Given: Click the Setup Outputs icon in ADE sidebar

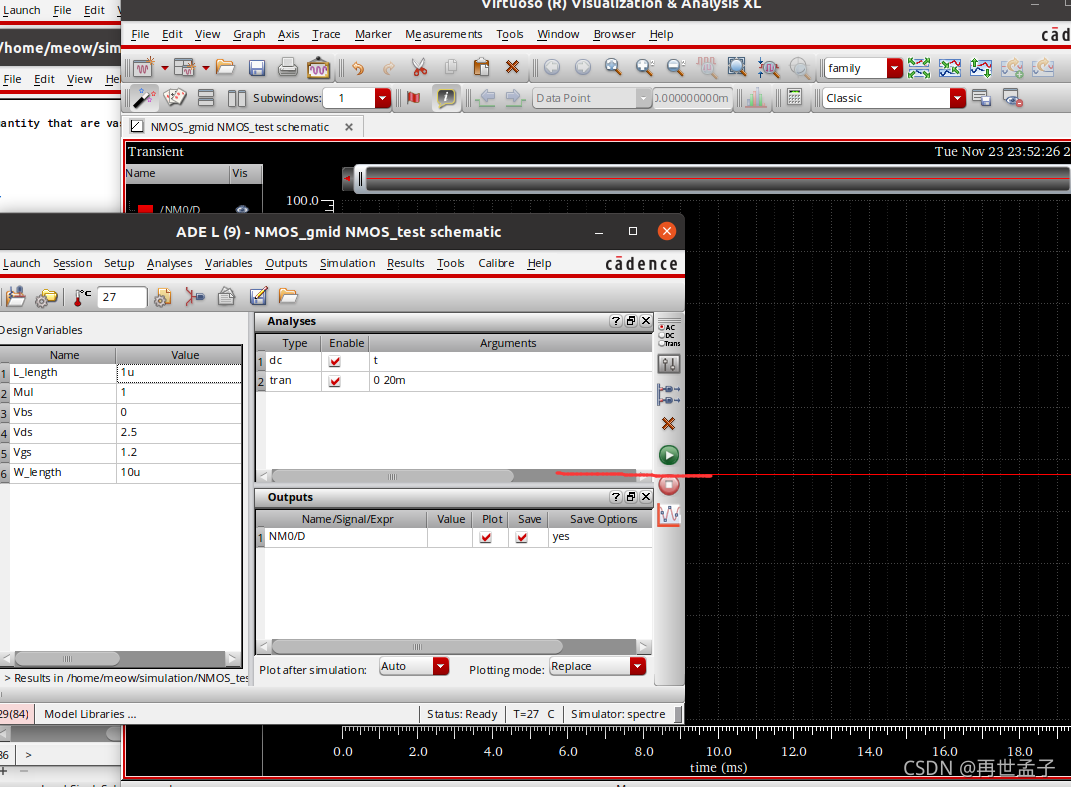Looking at the screenshot, I should pyautogui.click(x=669, y=394).
